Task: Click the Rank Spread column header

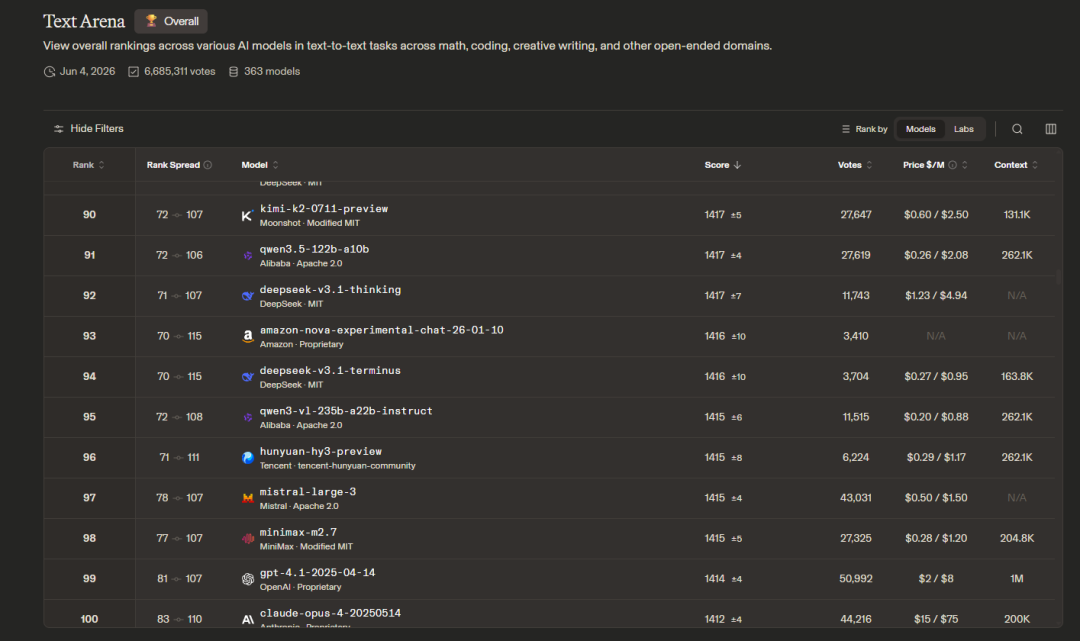Action: (x=173, y=165)
